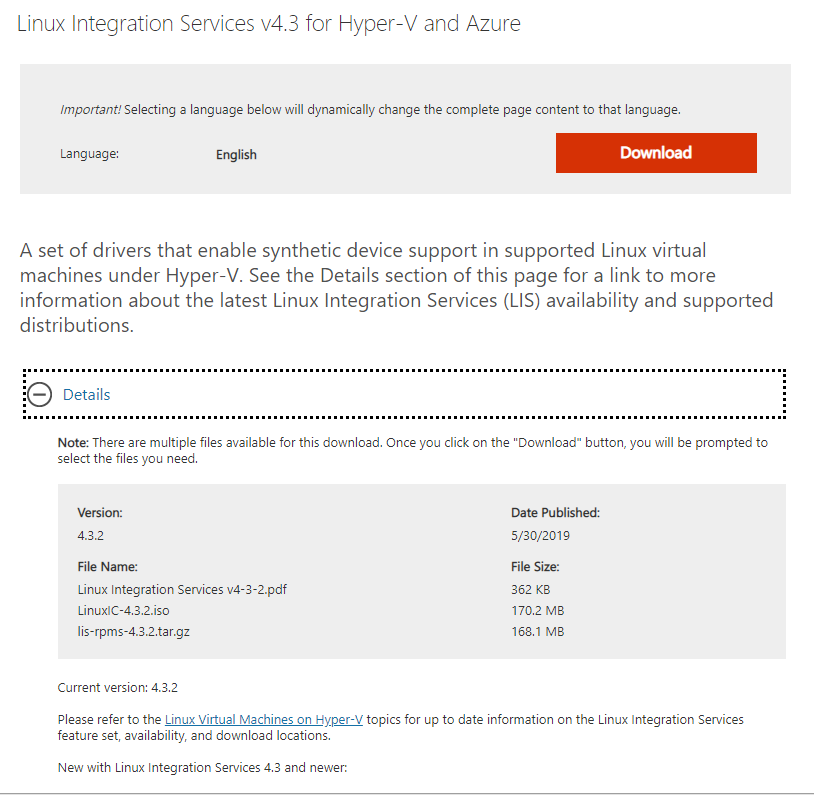Click the red Download button

click(x=656, y=153)
